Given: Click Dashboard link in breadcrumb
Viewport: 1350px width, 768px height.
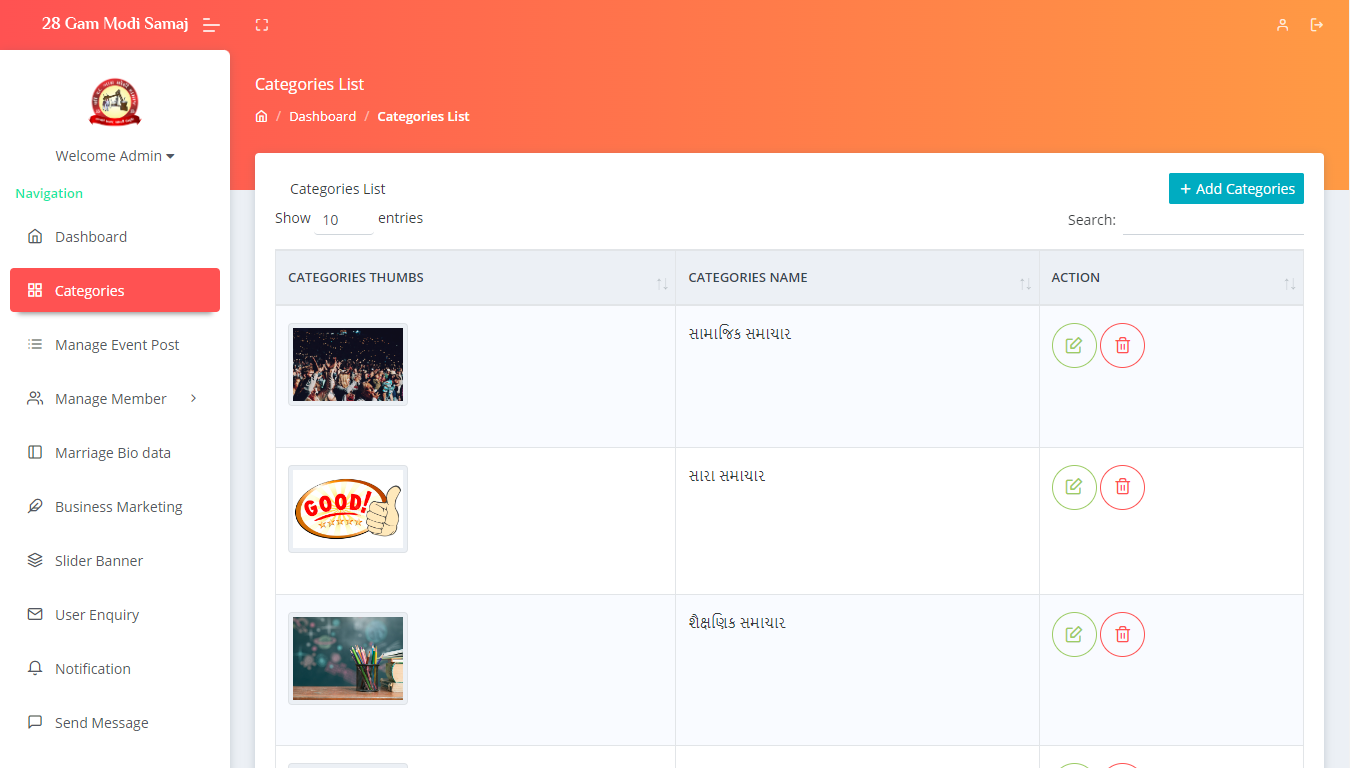Looking at the screenshot, I should (322, 117).
